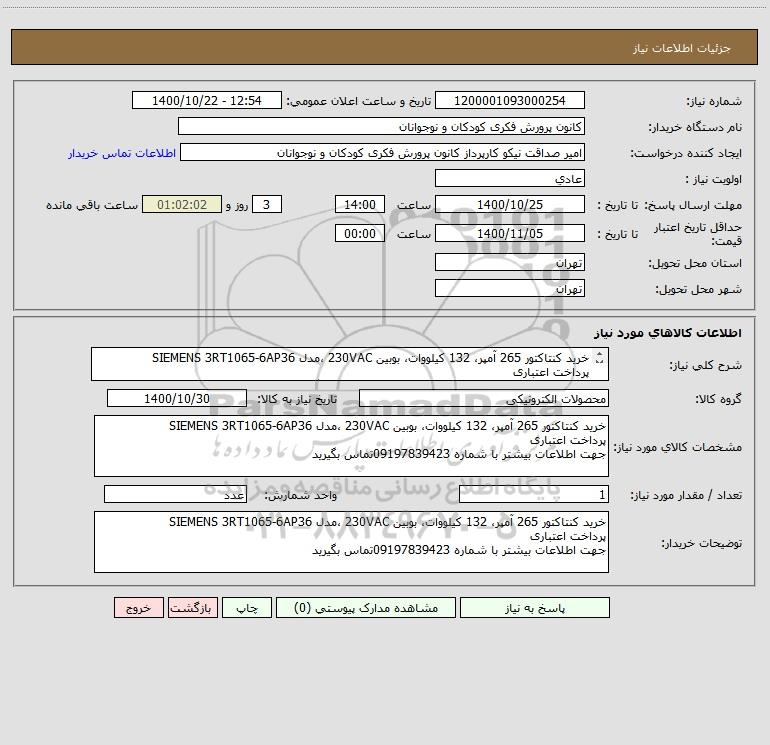
Task: Click the price validity date 1400/11/05
Action: click(x=510, y=233)
